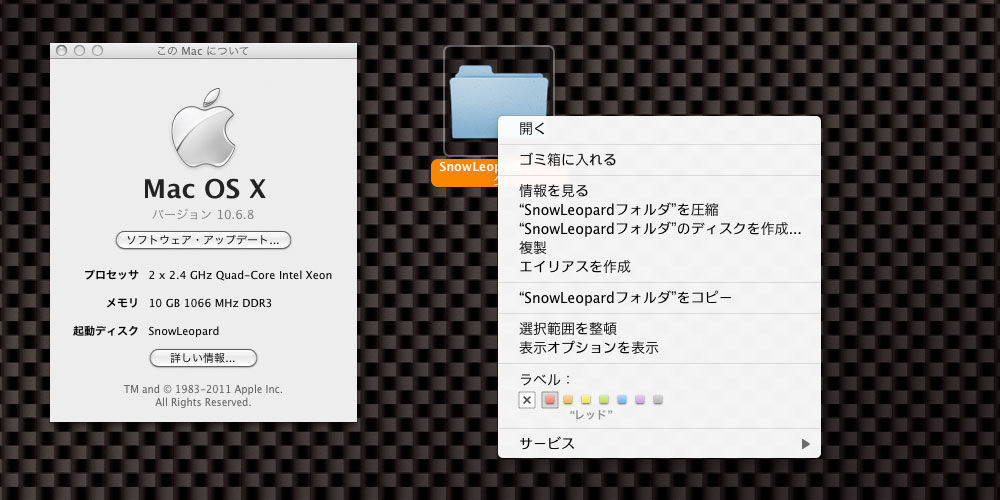Select “SnowLeopardフォルダ”を圧縮 entry
The image size is (1000, 500).
coord(659,209)
